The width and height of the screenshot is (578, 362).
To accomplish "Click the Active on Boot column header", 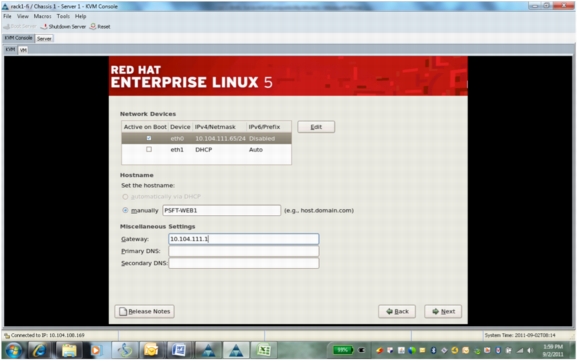I will [x=145, y=127].
